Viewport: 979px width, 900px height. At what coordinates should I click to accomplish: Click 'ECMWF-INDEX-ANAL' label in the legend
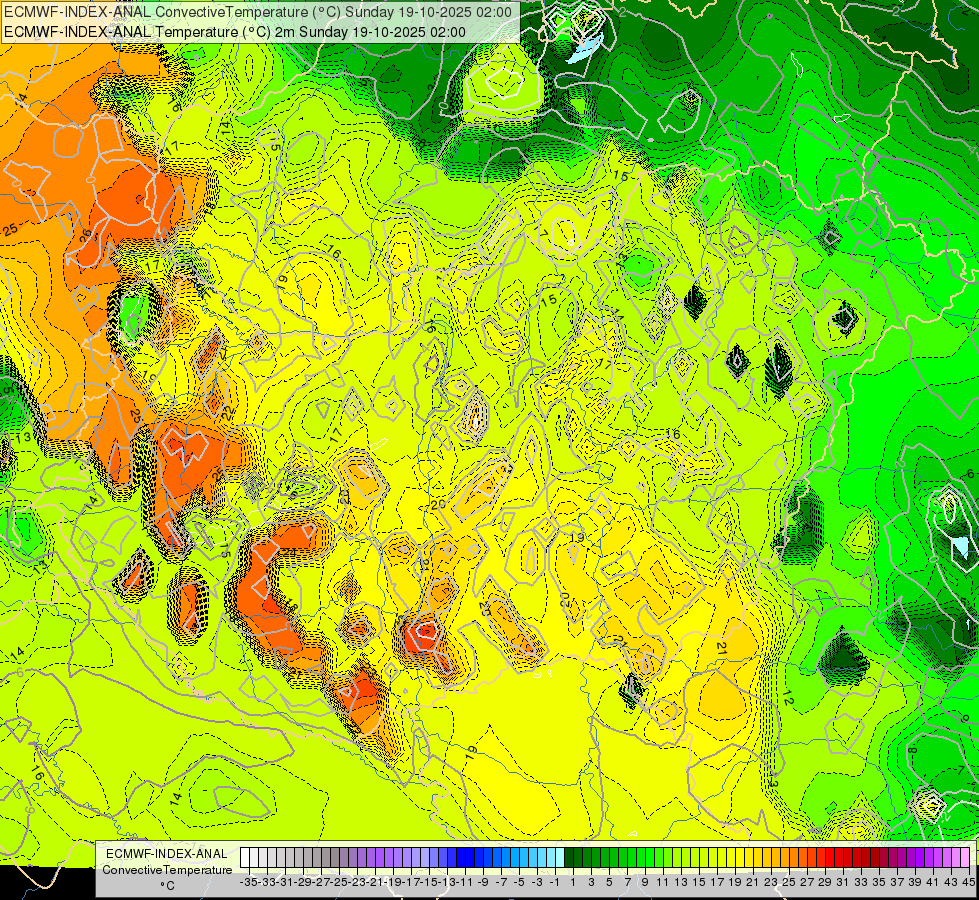167,854
